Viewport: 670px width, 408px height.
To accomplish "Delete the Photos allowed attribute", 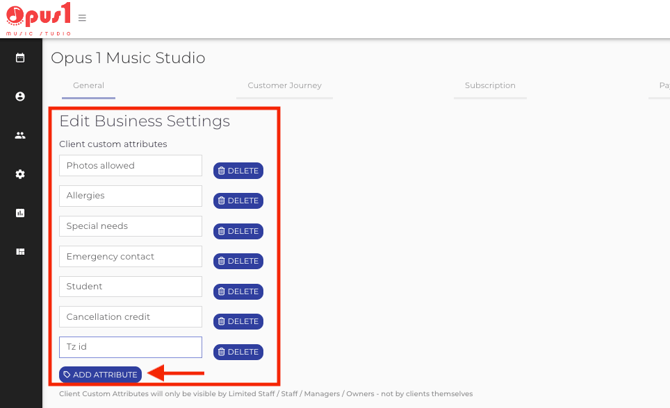I will pos(238,171).
